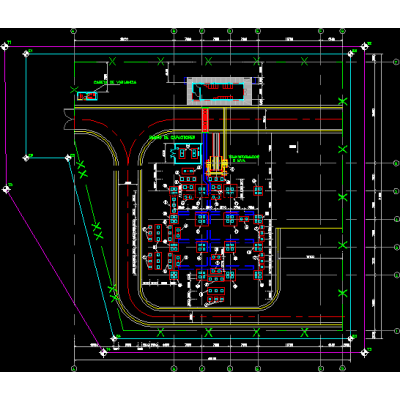Screen dimensions: 400x400
Task: Click the magenta boundary vertex marker at top-right corner
Action: tap(365, 47)
